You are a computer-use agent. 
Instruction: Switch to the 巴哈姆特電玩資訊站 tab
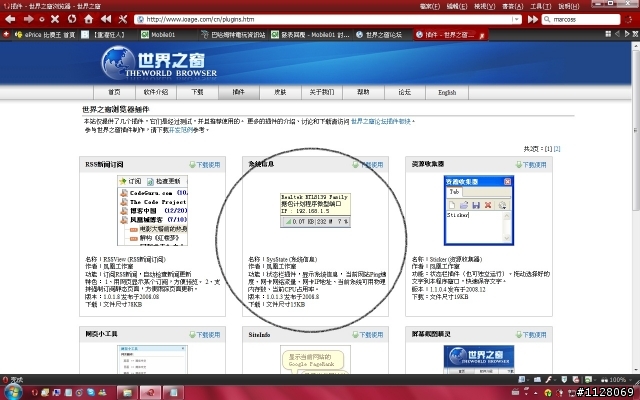point(233,35)
